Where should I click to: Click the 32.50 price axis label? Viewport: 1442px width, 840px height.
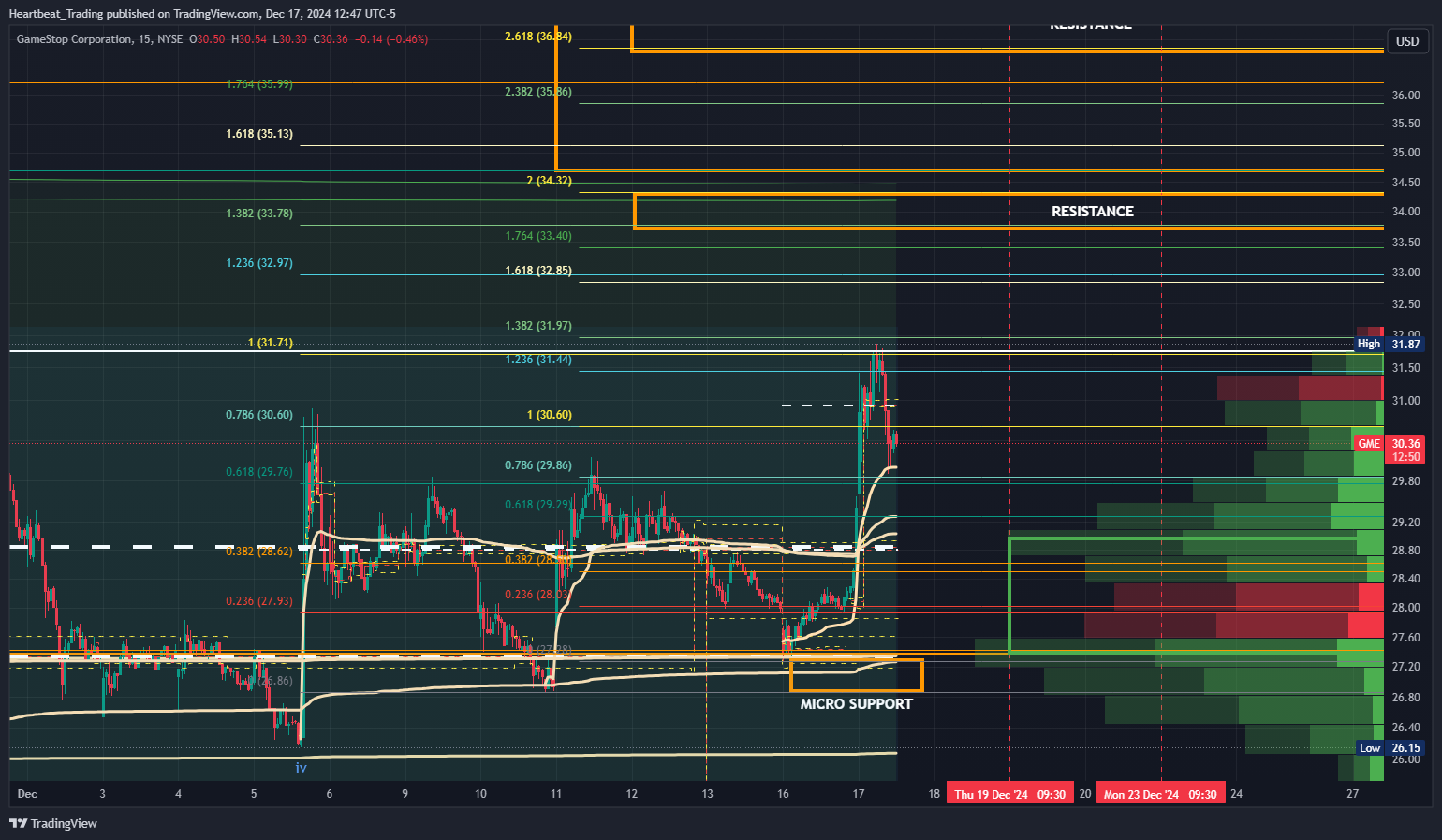click(1405, 304)
